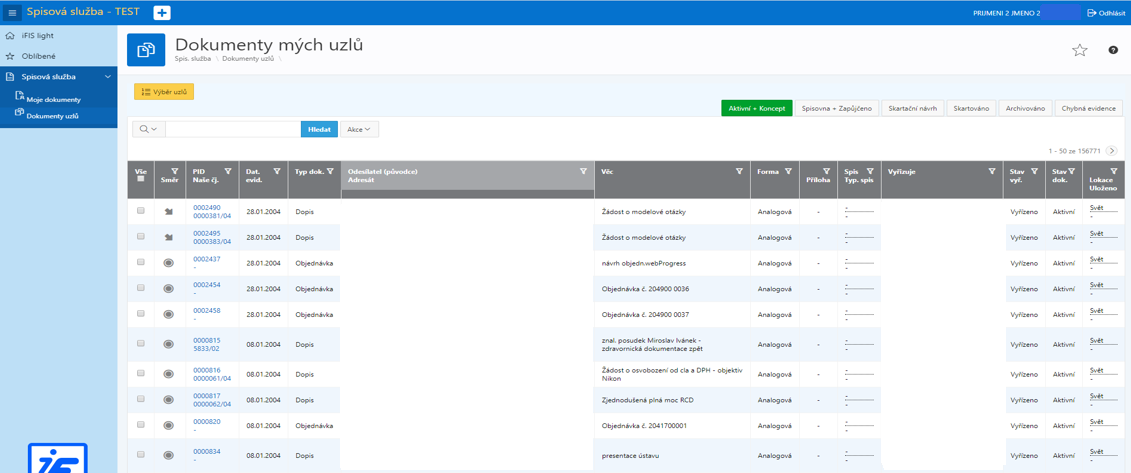Click direction icon in row 0000817
Screen dimensions: 1131x473
tap(168, 399)
